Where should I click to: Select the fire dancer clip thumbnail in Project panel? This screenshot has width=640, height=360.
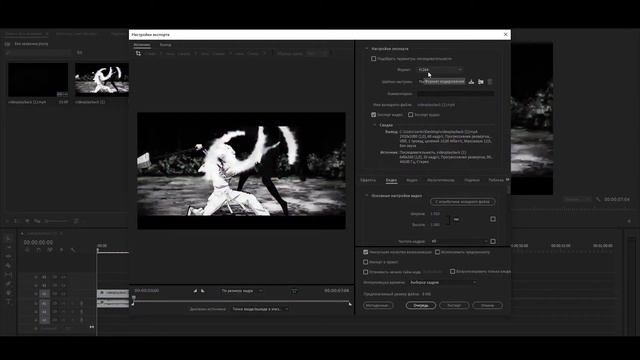click(x=102, y=80)
